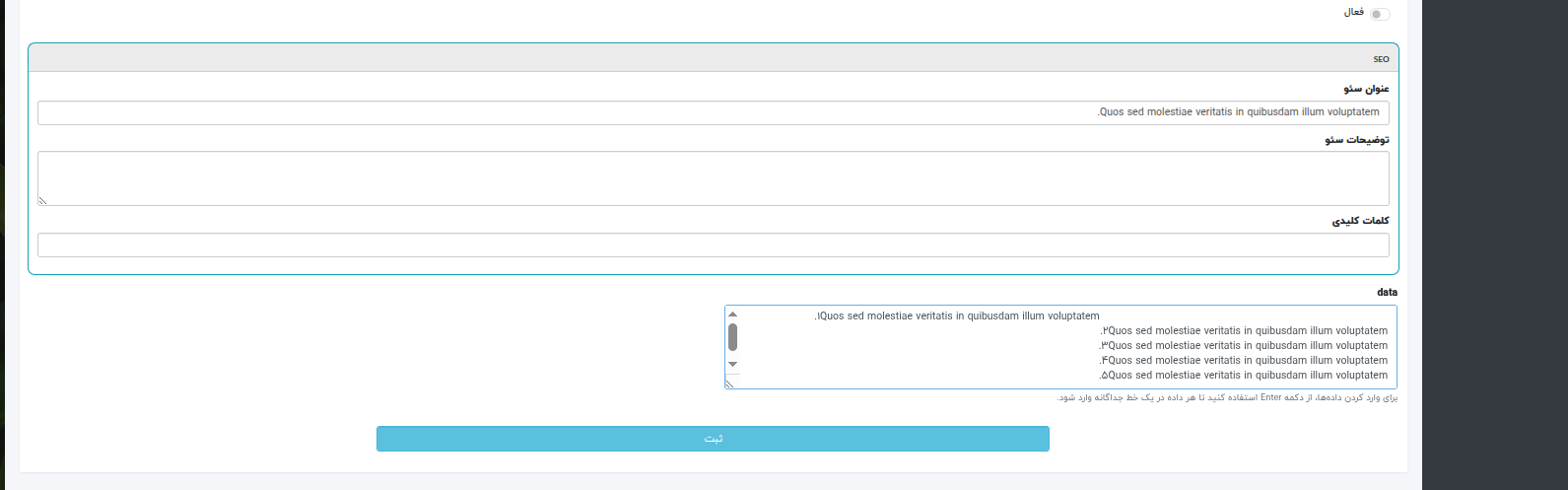Focus the کلمات کلیدی input field
The image size is (1568, 490).
[x=713, y=245]
